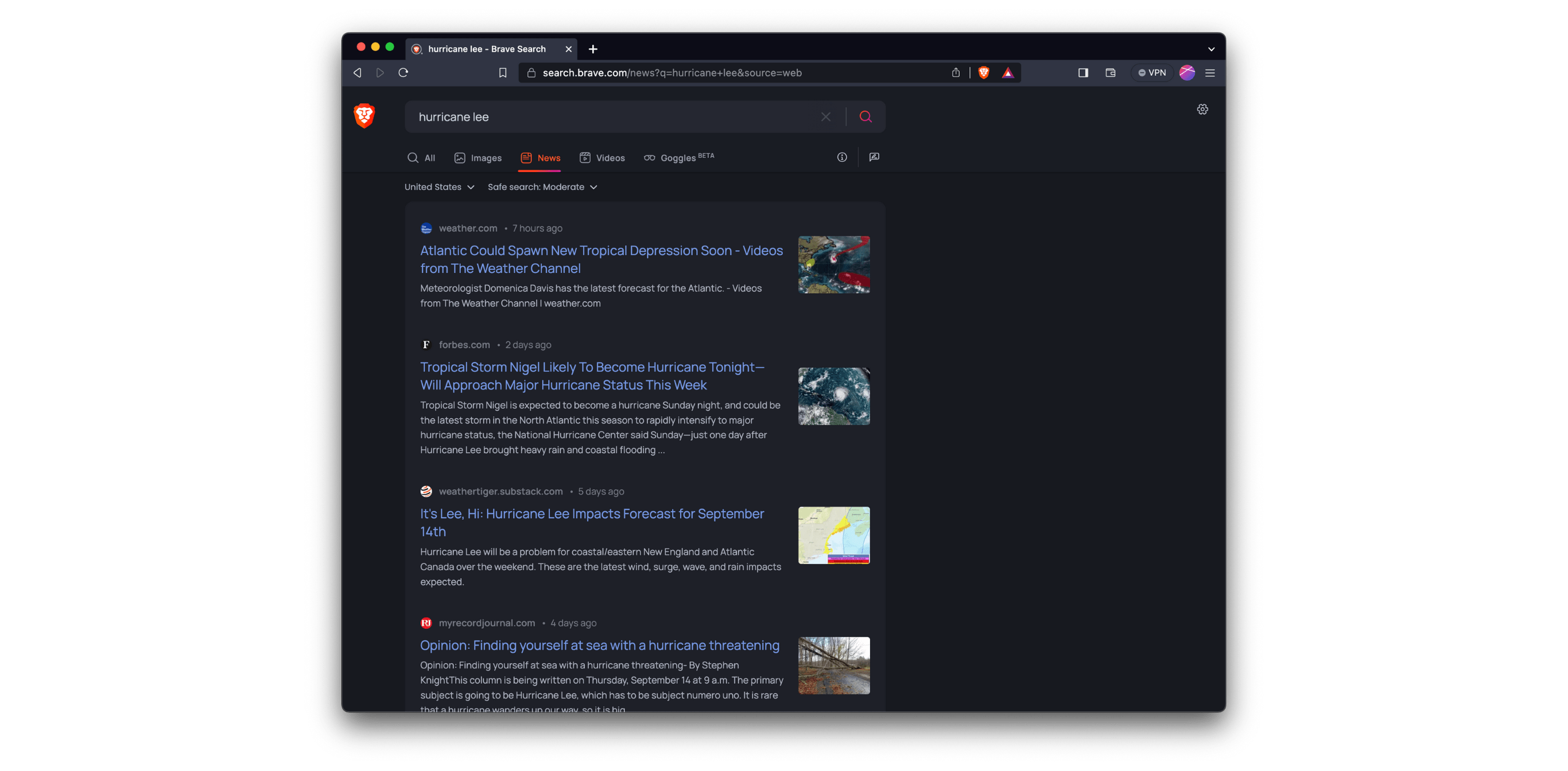This screenshot has height=771, width=1568.
Task: Expand the United States region dropdown
Action: tap(439, 188)
